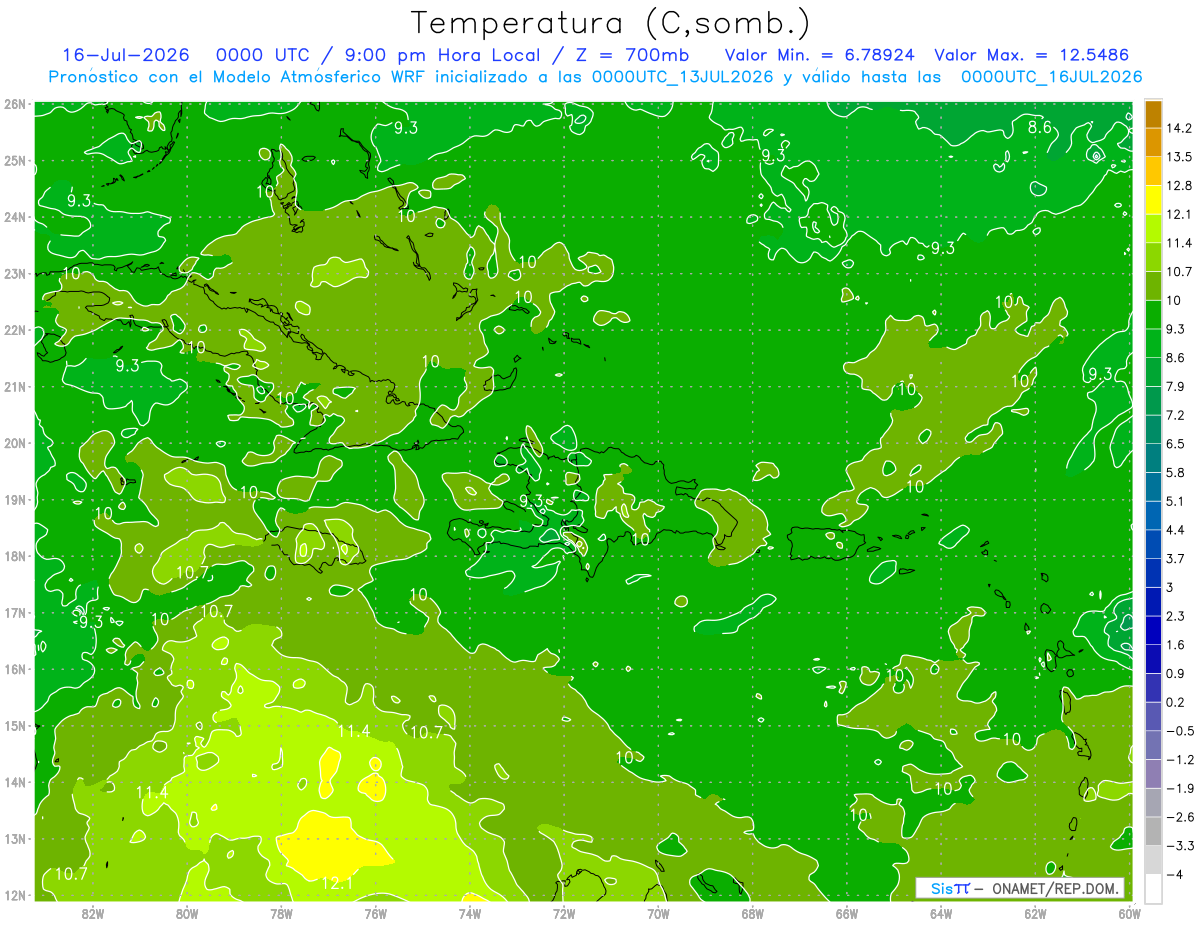This screenshot has width=1200, height=927.
Task: Click colorbar label '7.2'
Action: pos(1176,415)
